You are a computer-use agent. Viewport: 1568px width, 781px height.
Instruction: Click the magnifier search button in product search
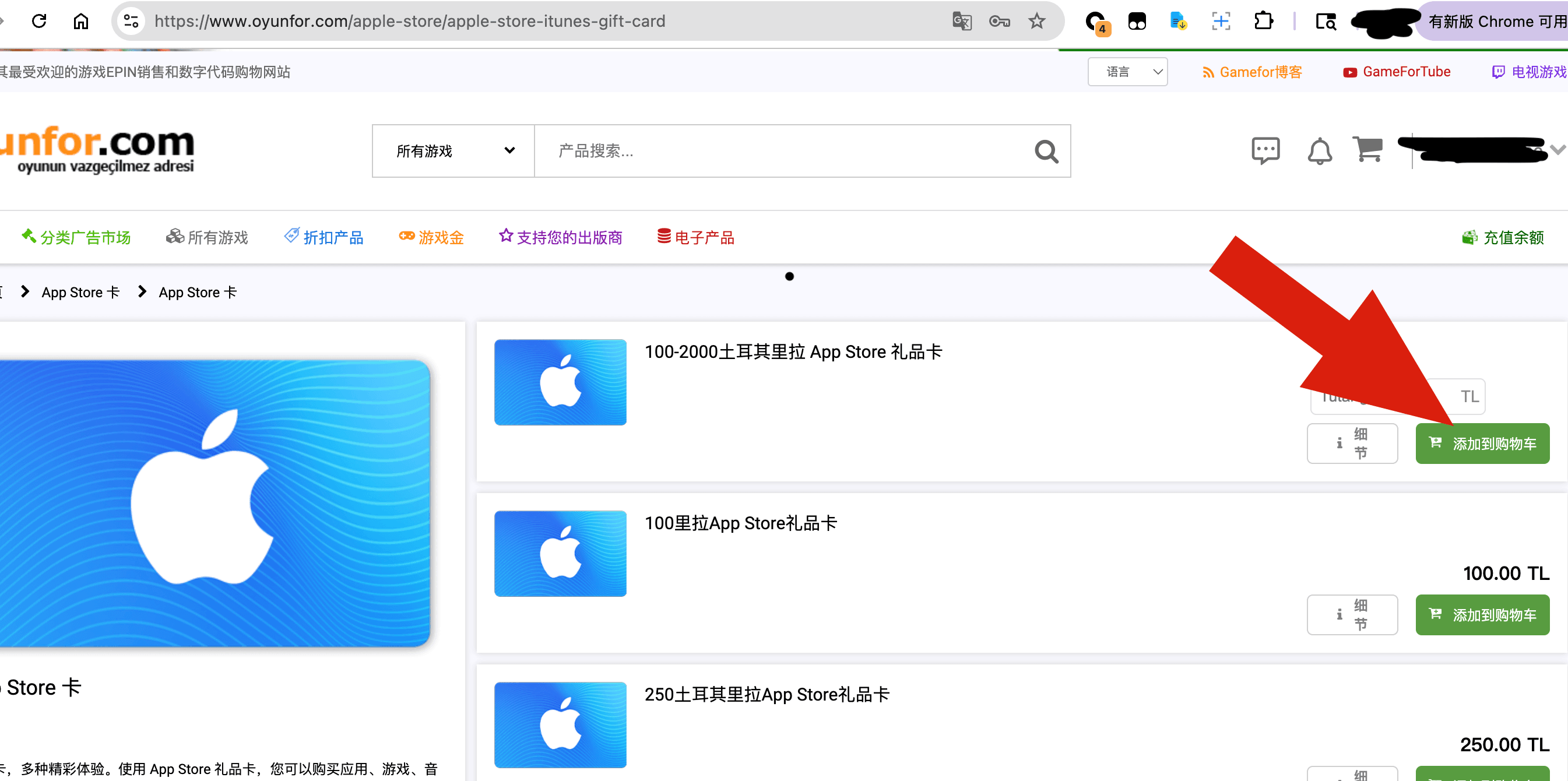[x=1046, y=151]
